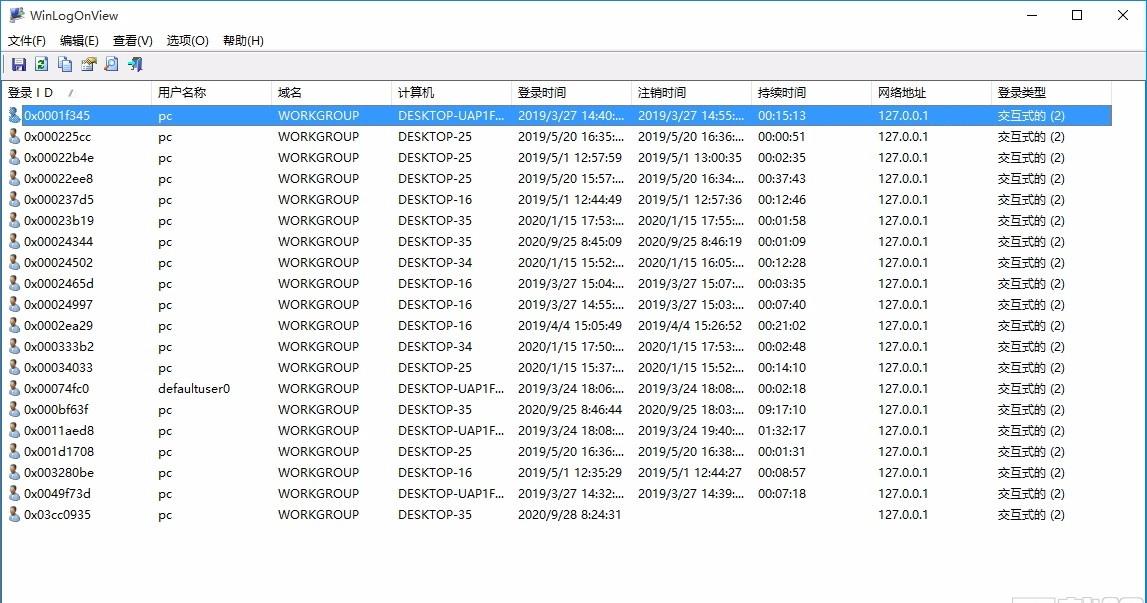Click user icon of row 0x000237d5
This screenshot has height=603, width=1147.
pos(14,199)
